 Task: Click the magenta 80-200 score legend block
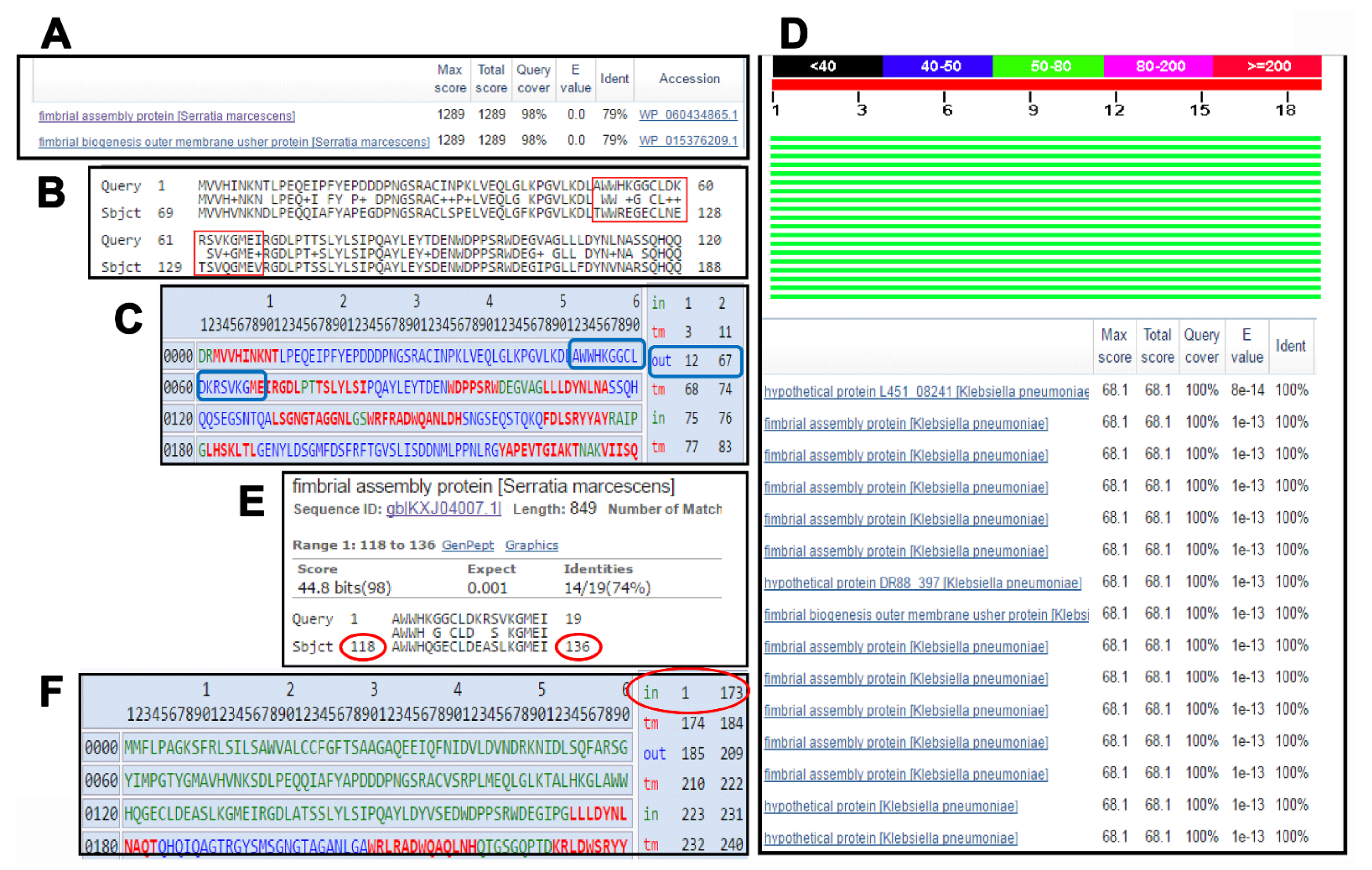pyautogui.click(x=1158, y=67)
